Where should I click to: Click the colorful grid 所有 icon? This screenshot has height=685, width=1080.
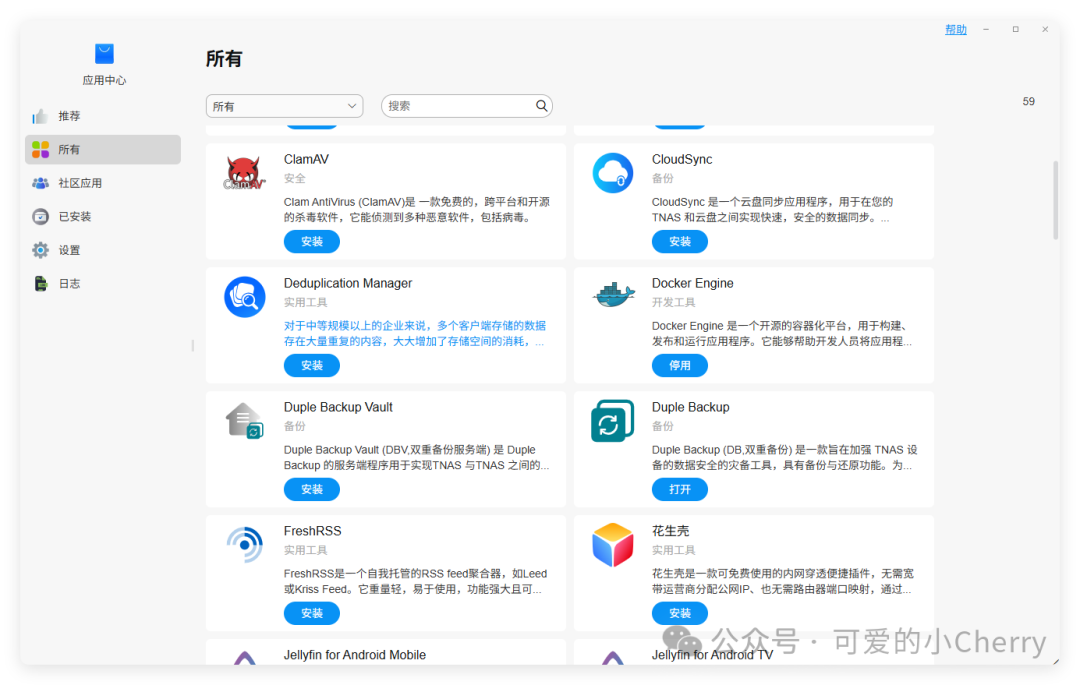pos(41,149)
